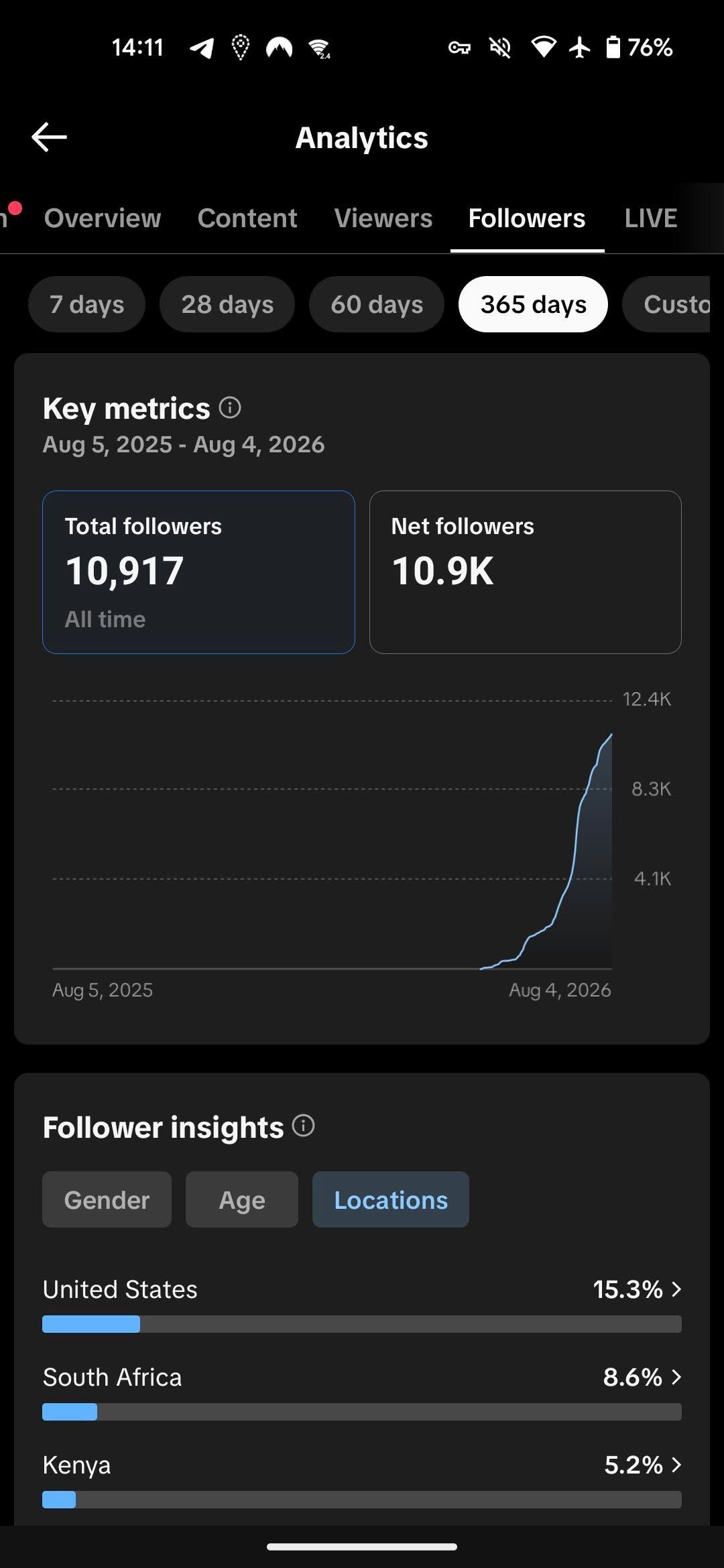Screen dimensions: 724x1568
Task: Open Key metrics info icon
Action: pos(230,407)
